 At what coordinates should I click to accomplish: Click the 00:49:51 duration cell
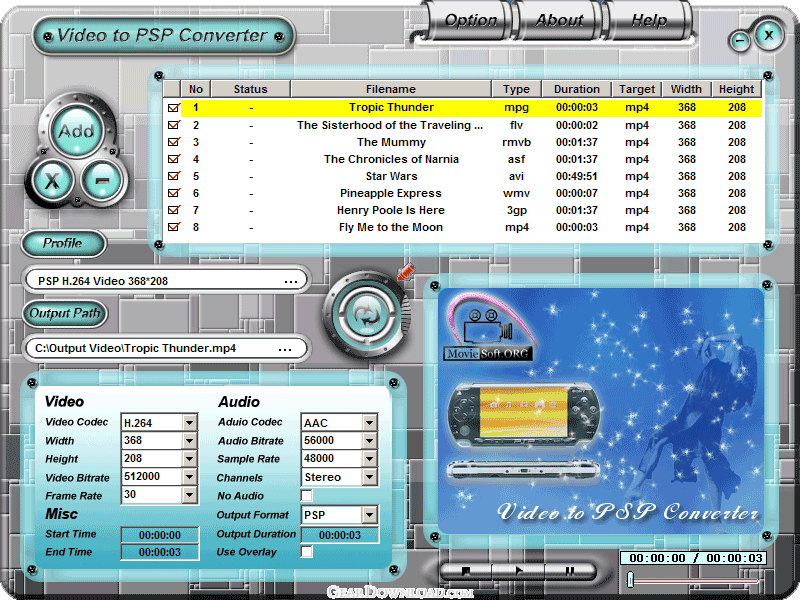(x=577, y=177)
